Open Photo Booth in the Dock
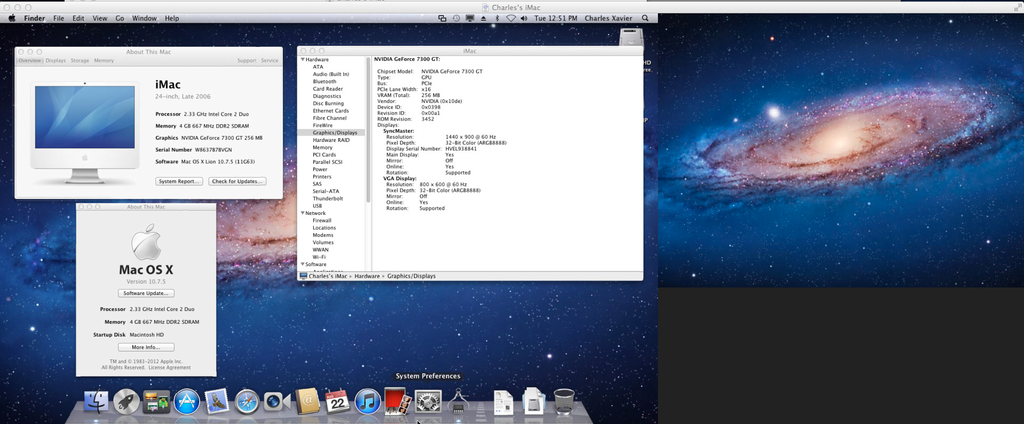The height and width of the screenshot is (424, 1024). 398,401
